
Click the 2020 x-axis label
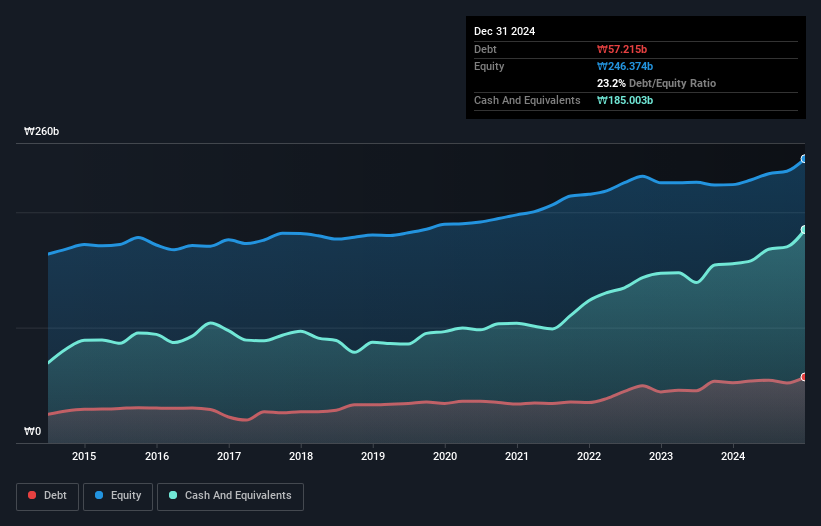point(445,456)
